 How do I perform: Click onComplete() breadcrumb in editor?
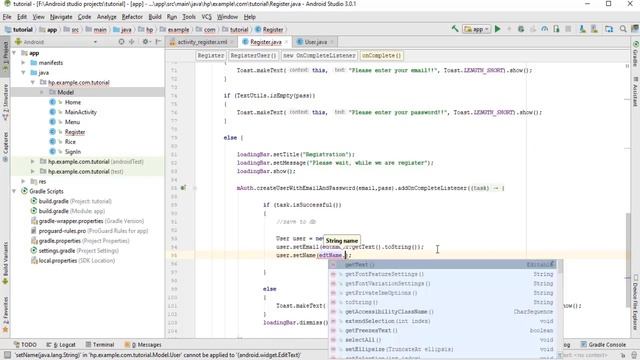(x=382, y=55)
